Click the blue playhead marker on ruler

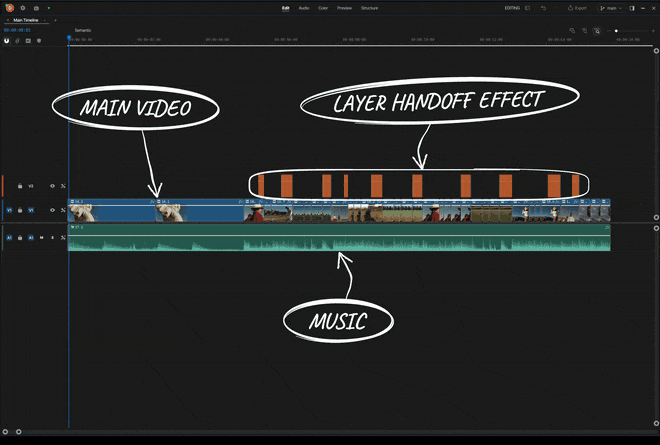tap(69, 38)
